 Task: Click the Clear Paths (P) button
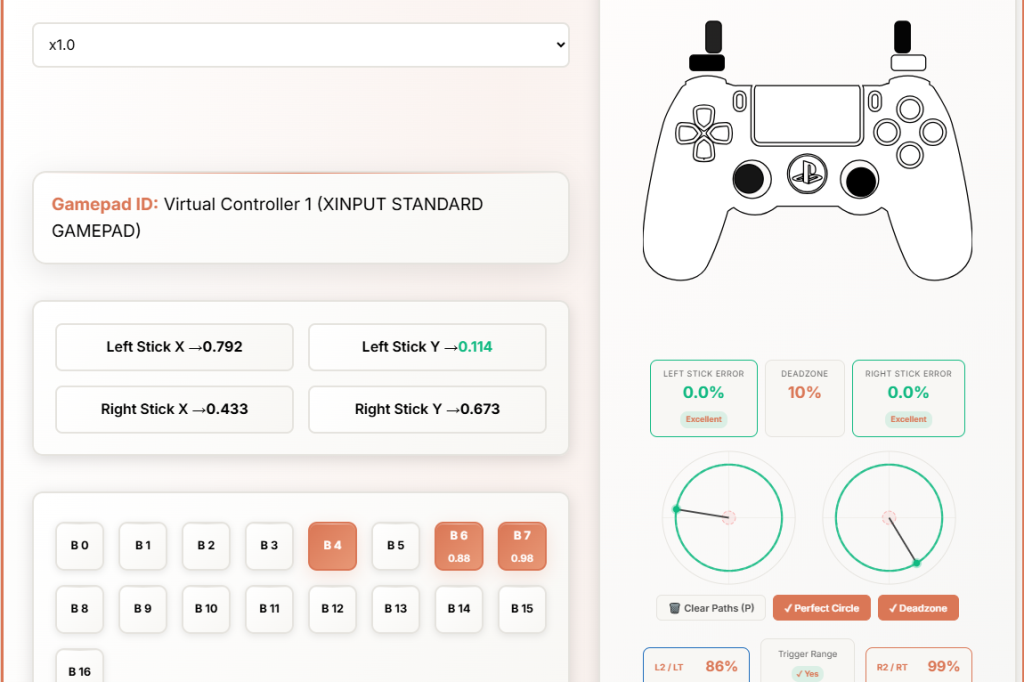(x=710, y=608)
